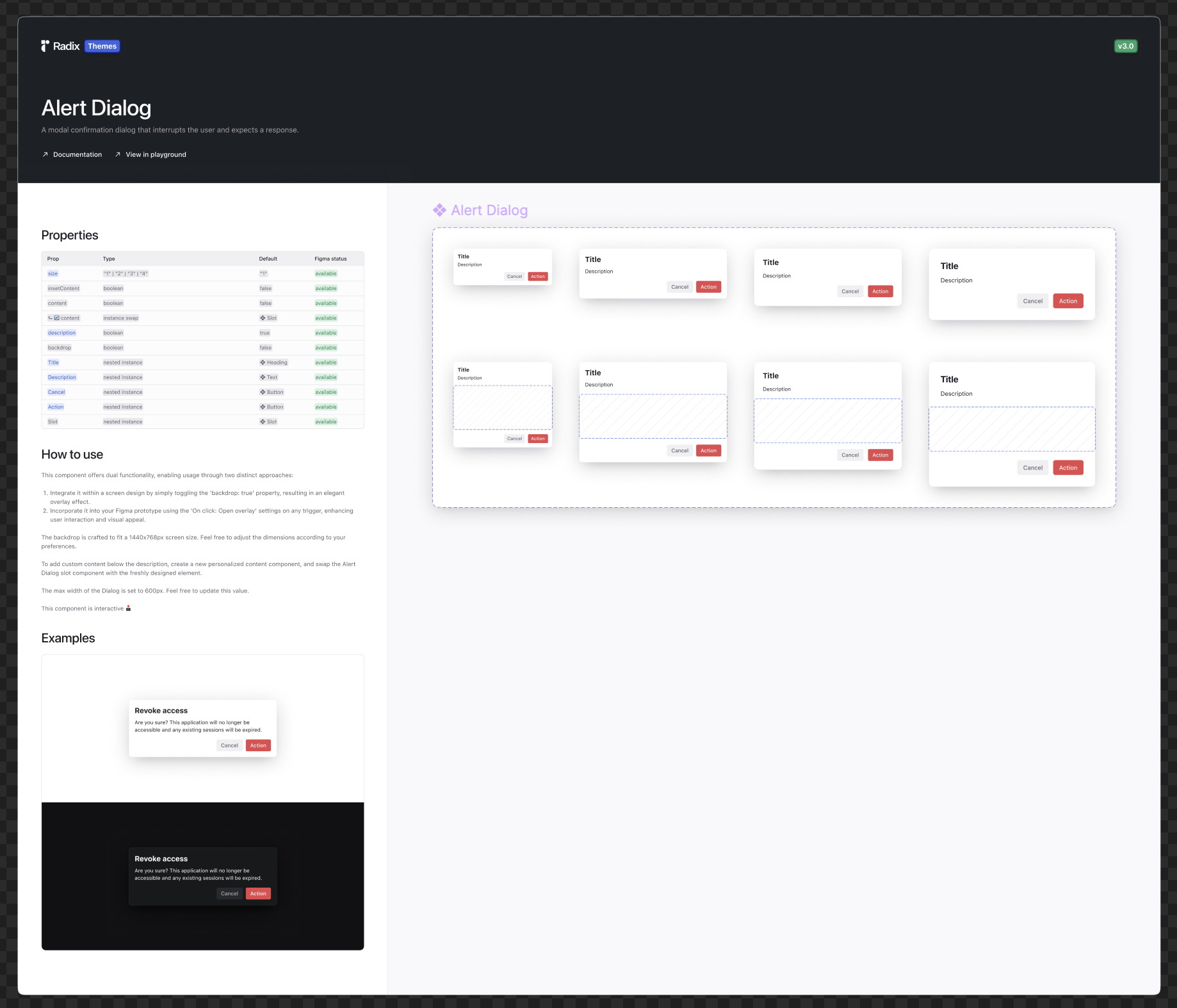The image size is (1177, 1008).
Task: Click the component icon beside Heading default
Action: click(263, 362)
